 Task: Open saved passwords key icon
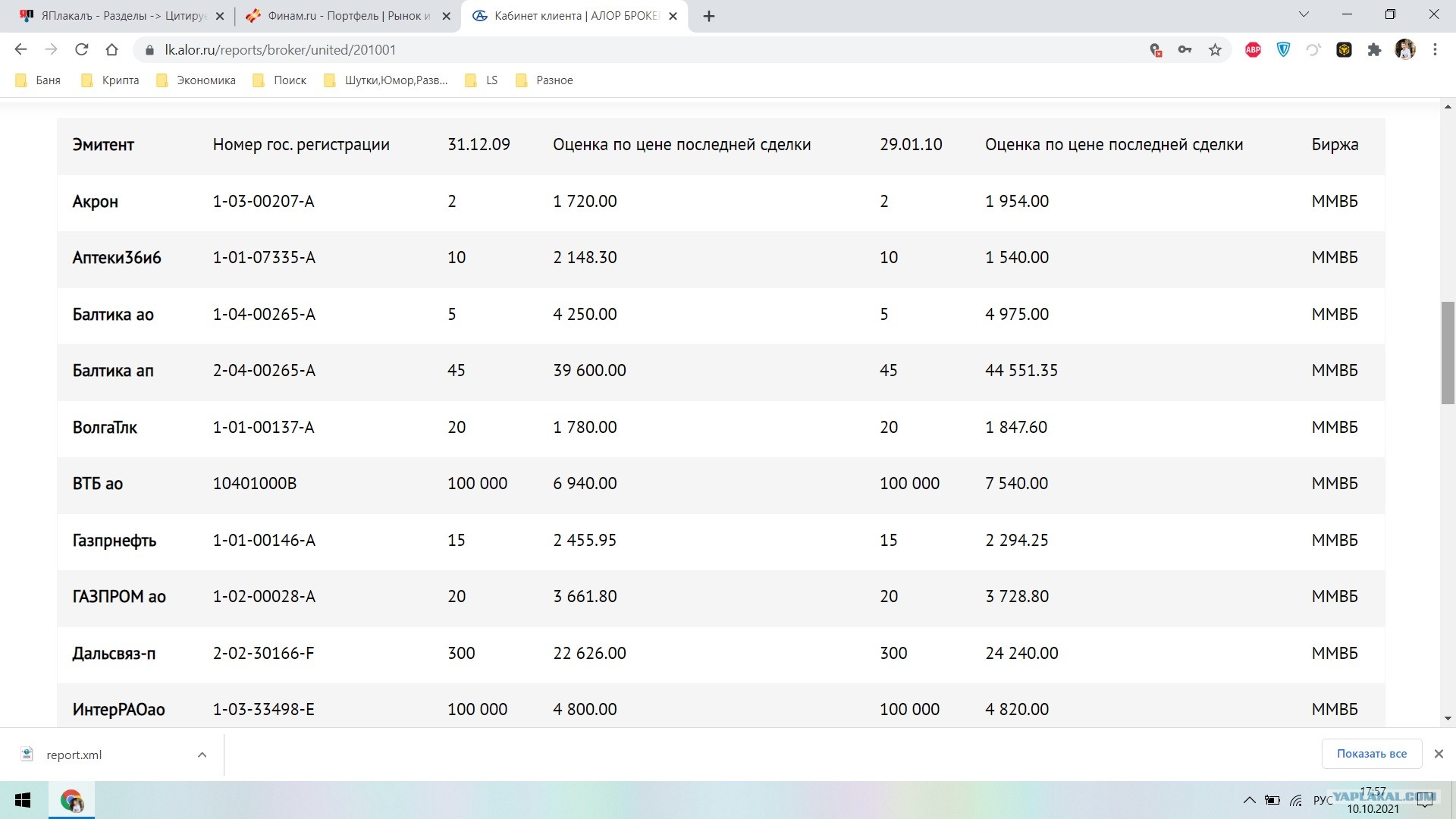point(1185,50)
